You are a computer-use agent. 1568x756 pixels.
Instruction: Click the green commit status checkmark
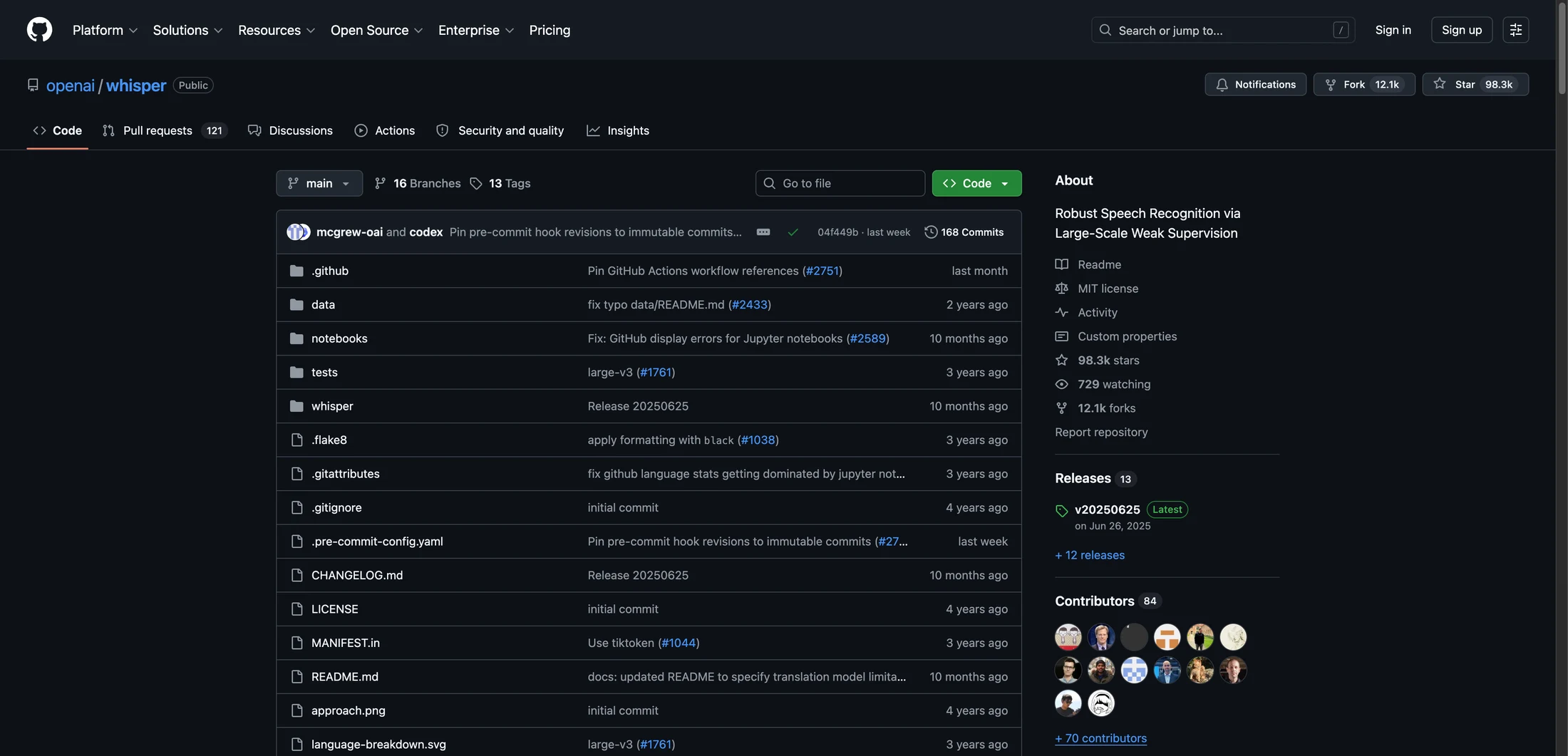(x=793, y=232)
